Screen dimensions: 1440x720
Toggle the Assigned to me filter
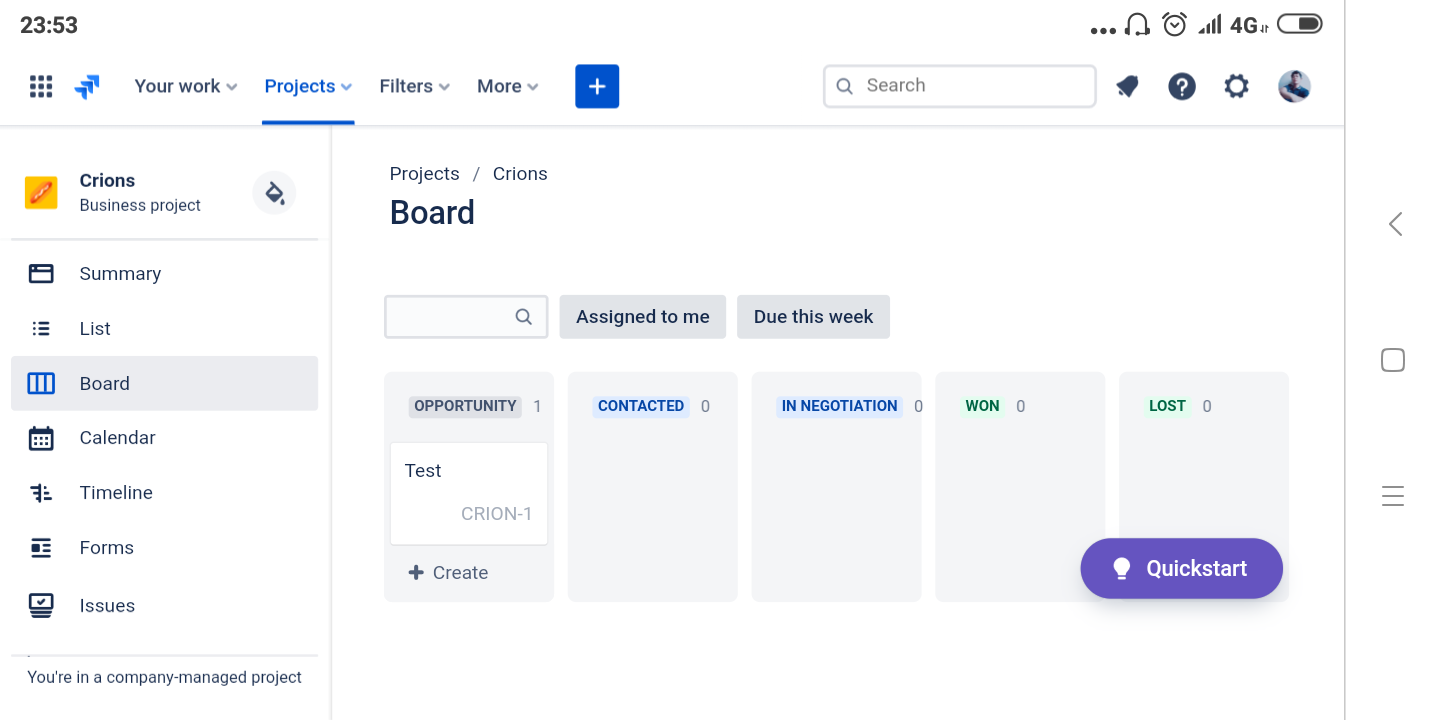(x=643, y=316)
